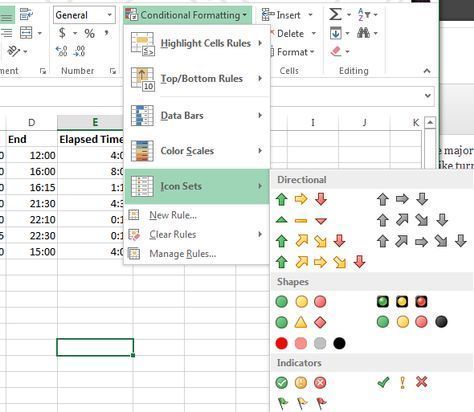Viewport: 474px width, 412px height.
Task: Select the Icon Sets menu item
Action: (x=197, y=186)
